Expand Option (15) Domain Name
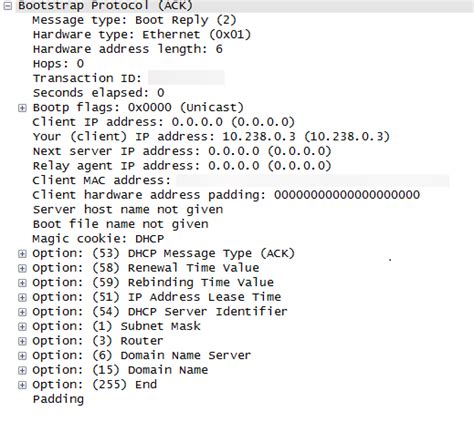Image resolution: width=474 pixels, height=422 pixels. 22,370
